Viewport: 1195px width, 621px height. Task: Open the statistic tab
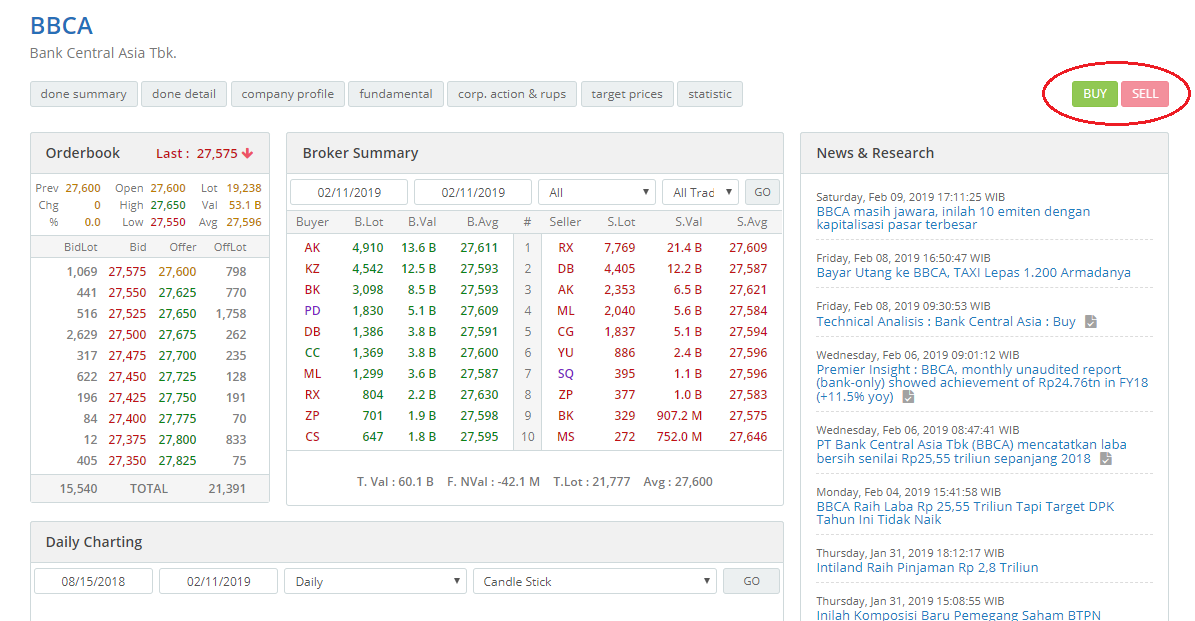pyautogui.click(x=710, y=94)
